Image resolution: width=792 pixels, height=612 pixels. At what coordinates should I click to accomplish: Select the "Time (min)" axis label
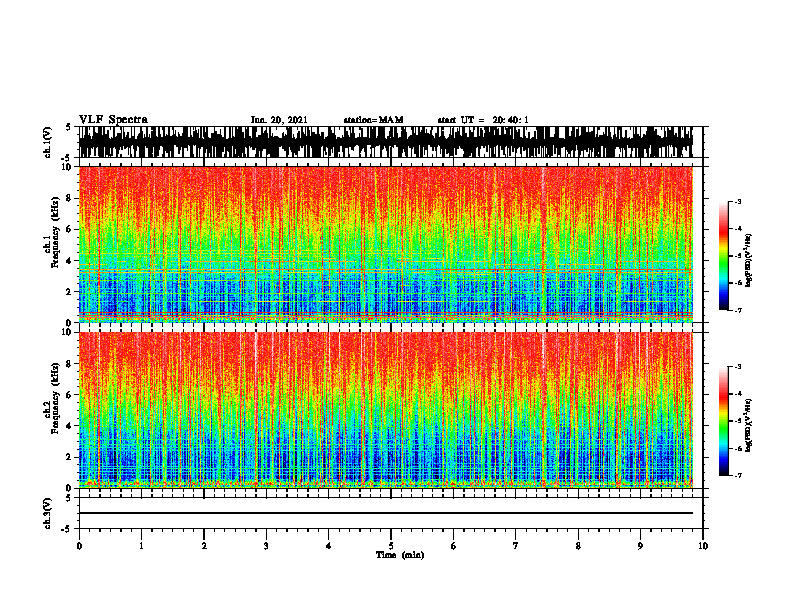pos(400,555)
